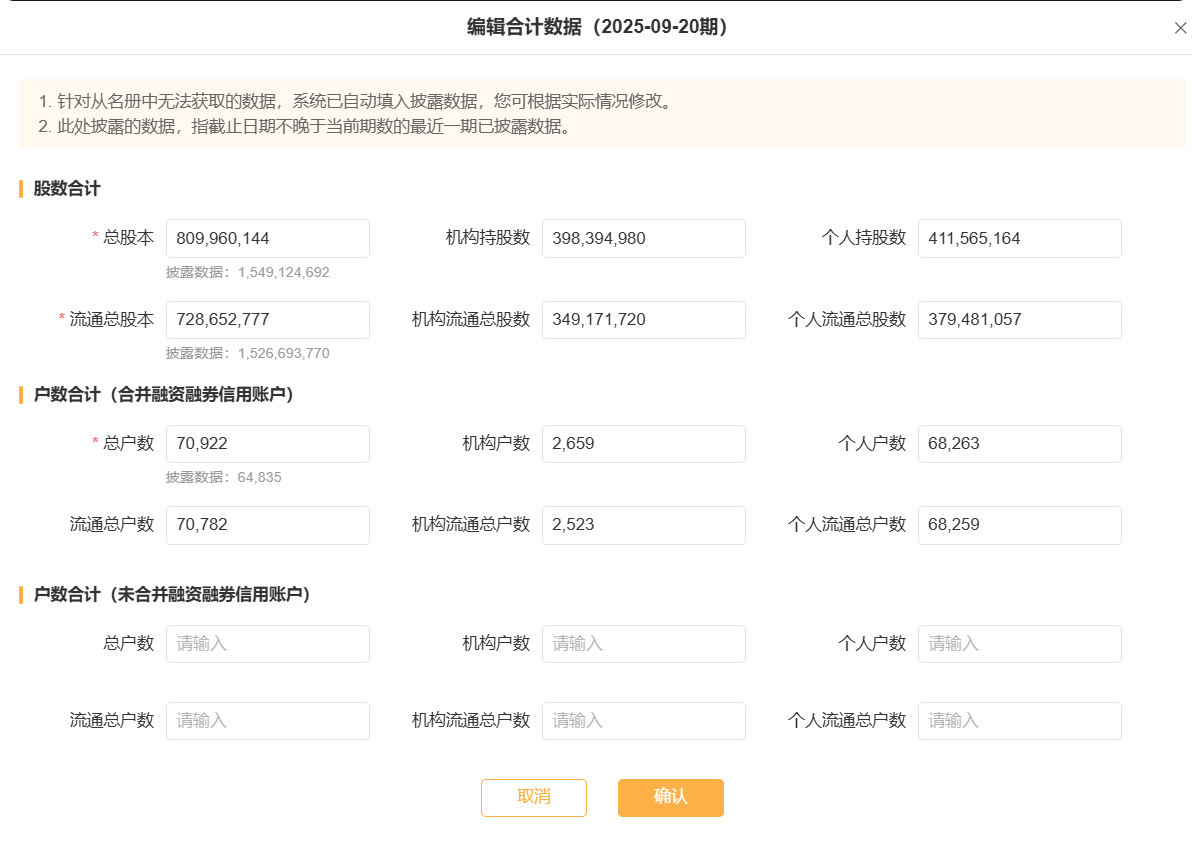
Task: Click the 取消 button
Action: click(534, 798)
